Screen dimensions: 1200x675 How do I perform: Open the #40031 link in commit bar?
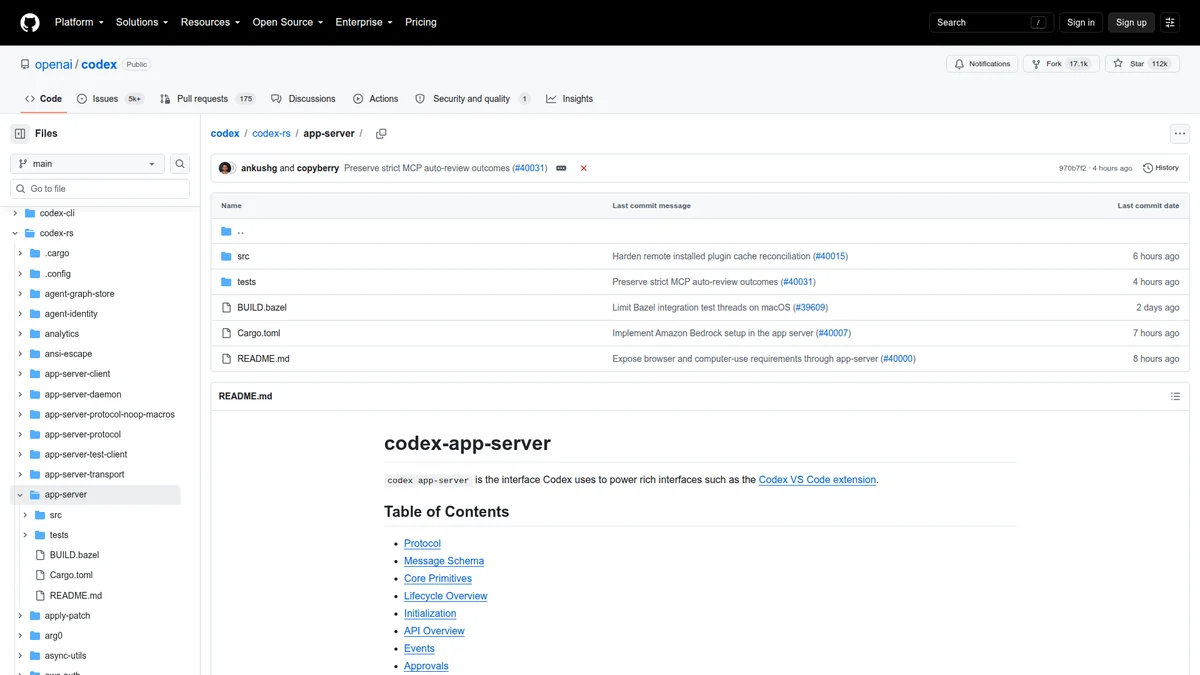pos(530,168)
